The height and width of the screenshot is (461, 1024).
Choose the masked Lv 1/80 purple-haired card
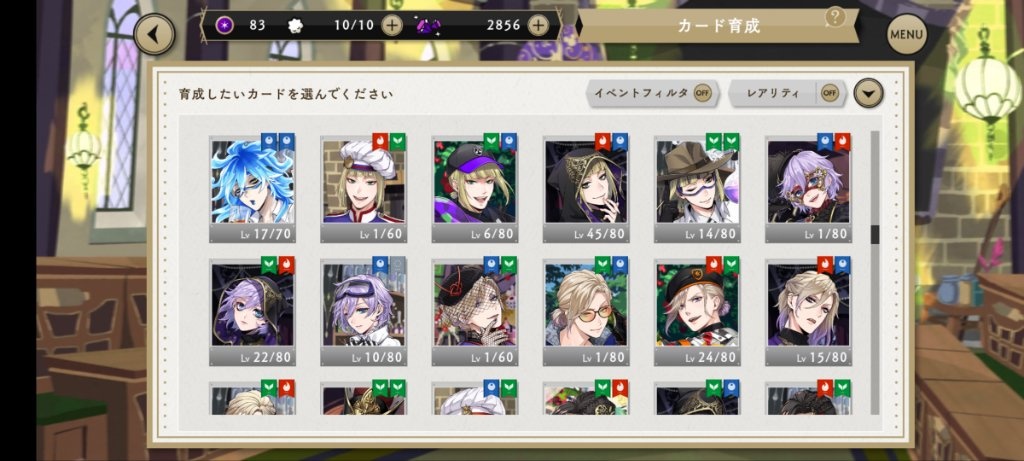click(808, 189)
